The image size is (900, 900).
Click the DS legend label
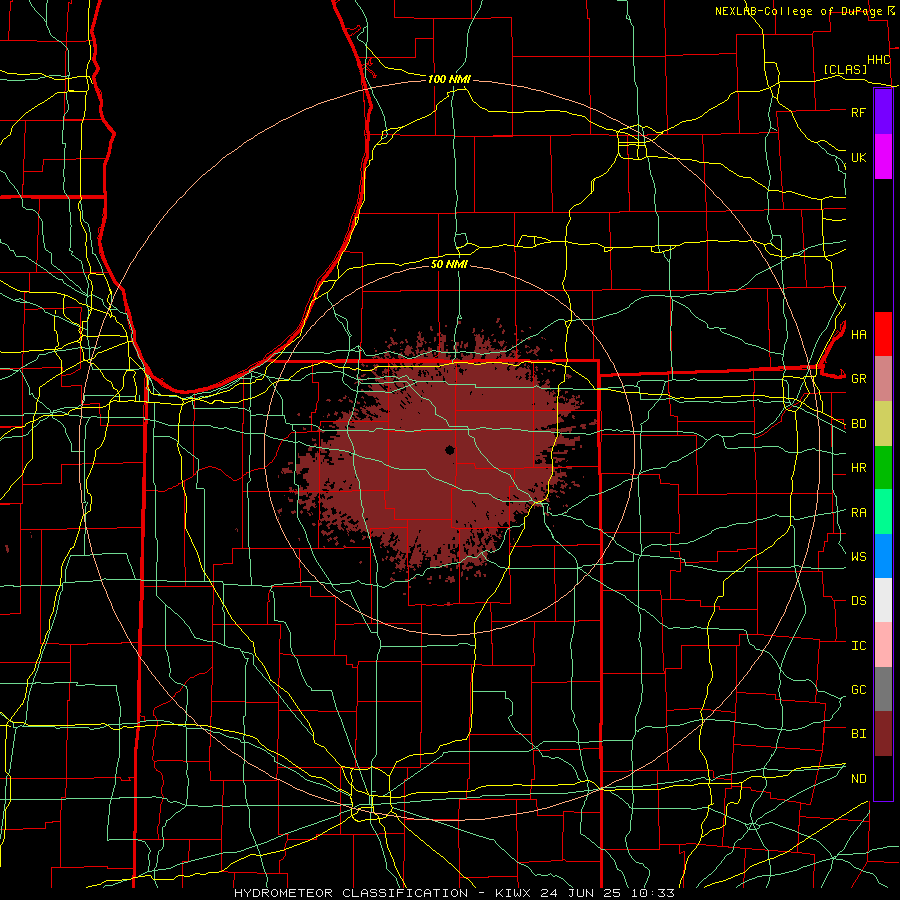pyautogui.click(x=858, y=601)
